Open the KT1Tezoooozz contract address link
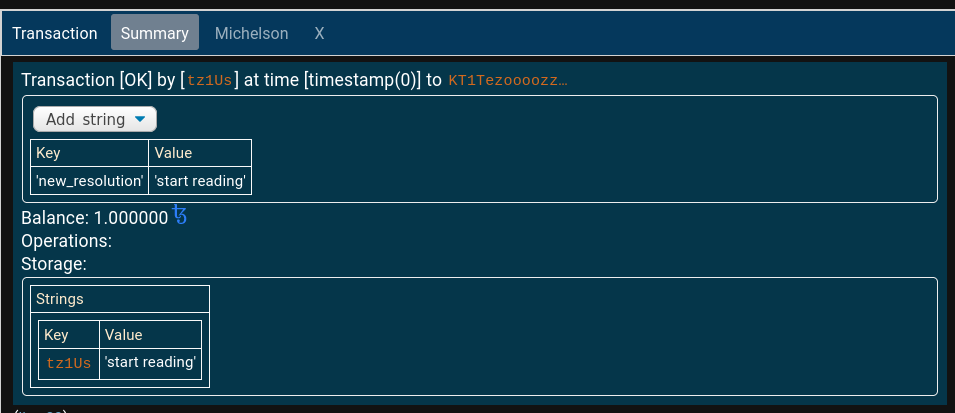Viewport: 955px width, 413px height. 508,80
